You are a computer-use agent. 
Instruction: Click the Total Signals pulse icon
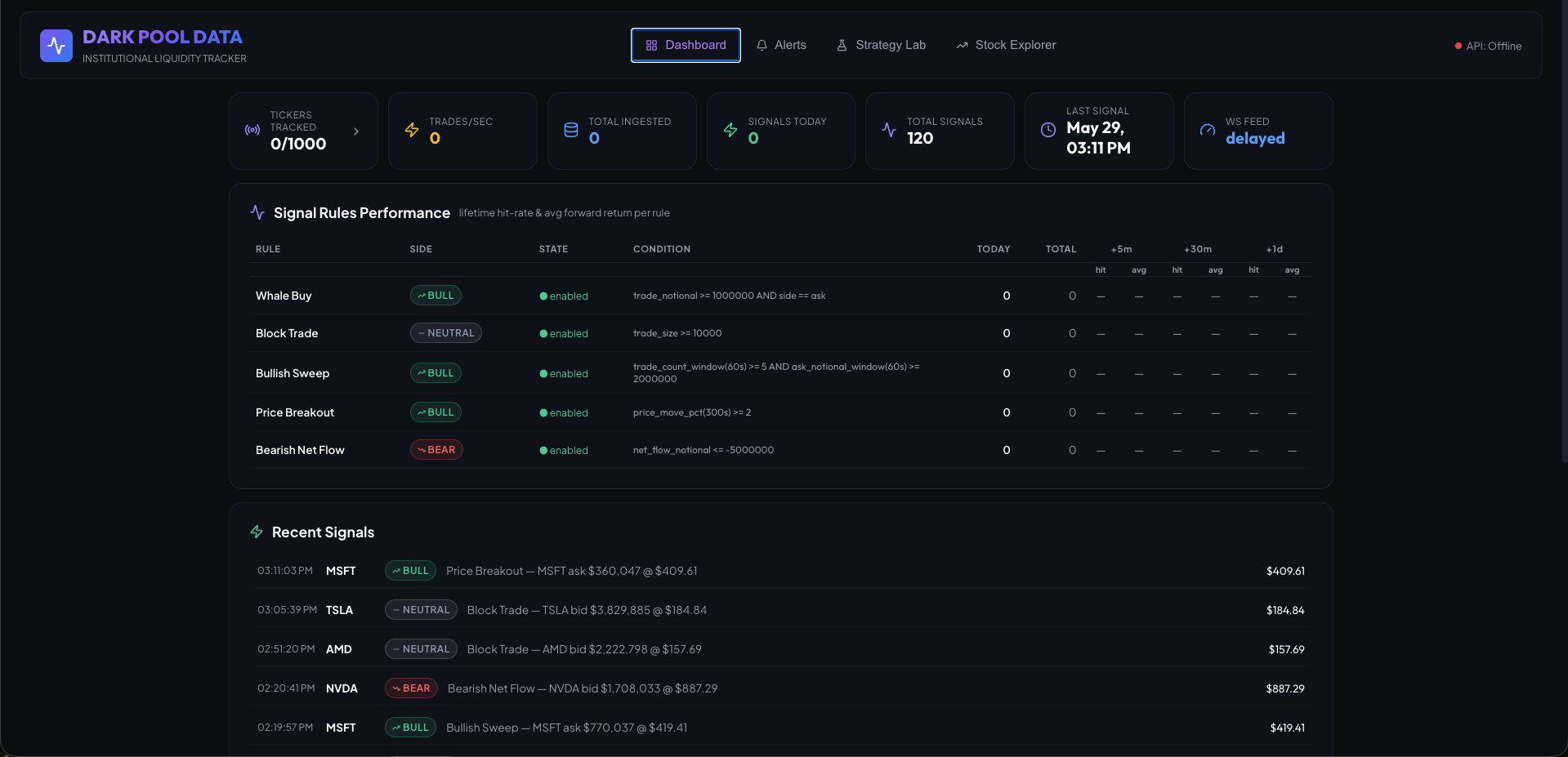(889, 130)
